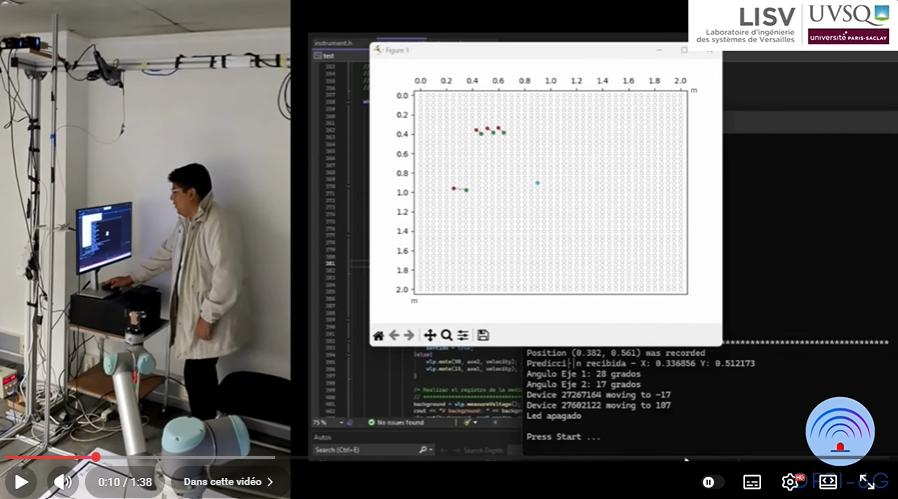
Task: Play the video
Action: [x=20, y=482]
